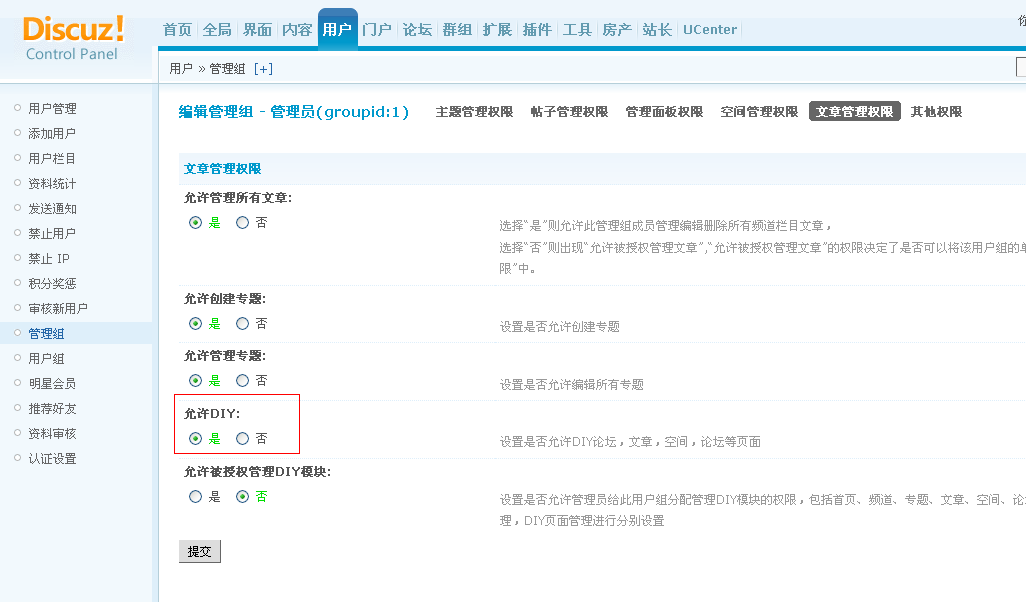Open 发送通知 in the sidebar
Image resolution: width=1026 pixels, height=602 pixels.
click(x=52, y=209)
